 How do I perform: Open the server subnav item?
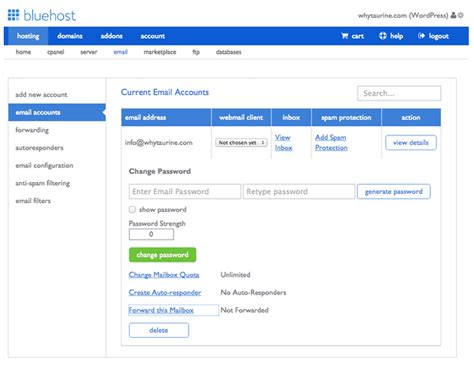click(89, 52)
